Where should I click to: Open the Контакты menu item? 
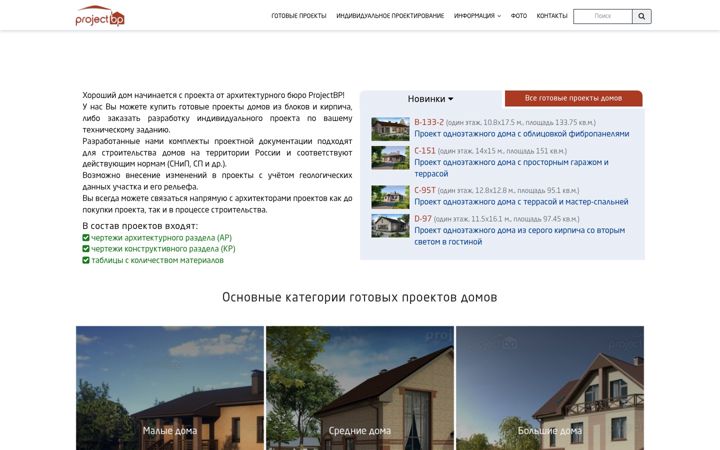552,16
